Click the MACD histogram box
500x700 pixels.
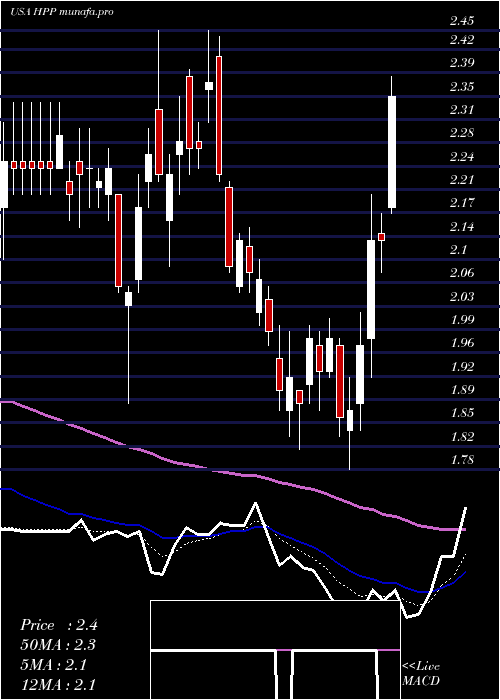click(x=275, y=650)
